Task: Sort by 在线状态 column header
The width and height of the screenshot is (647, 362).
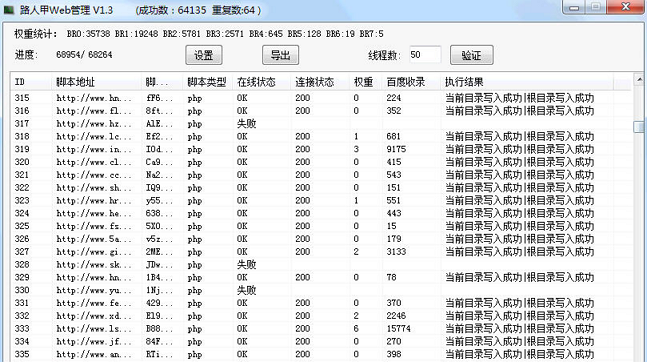Action: [x=261, y=82]
